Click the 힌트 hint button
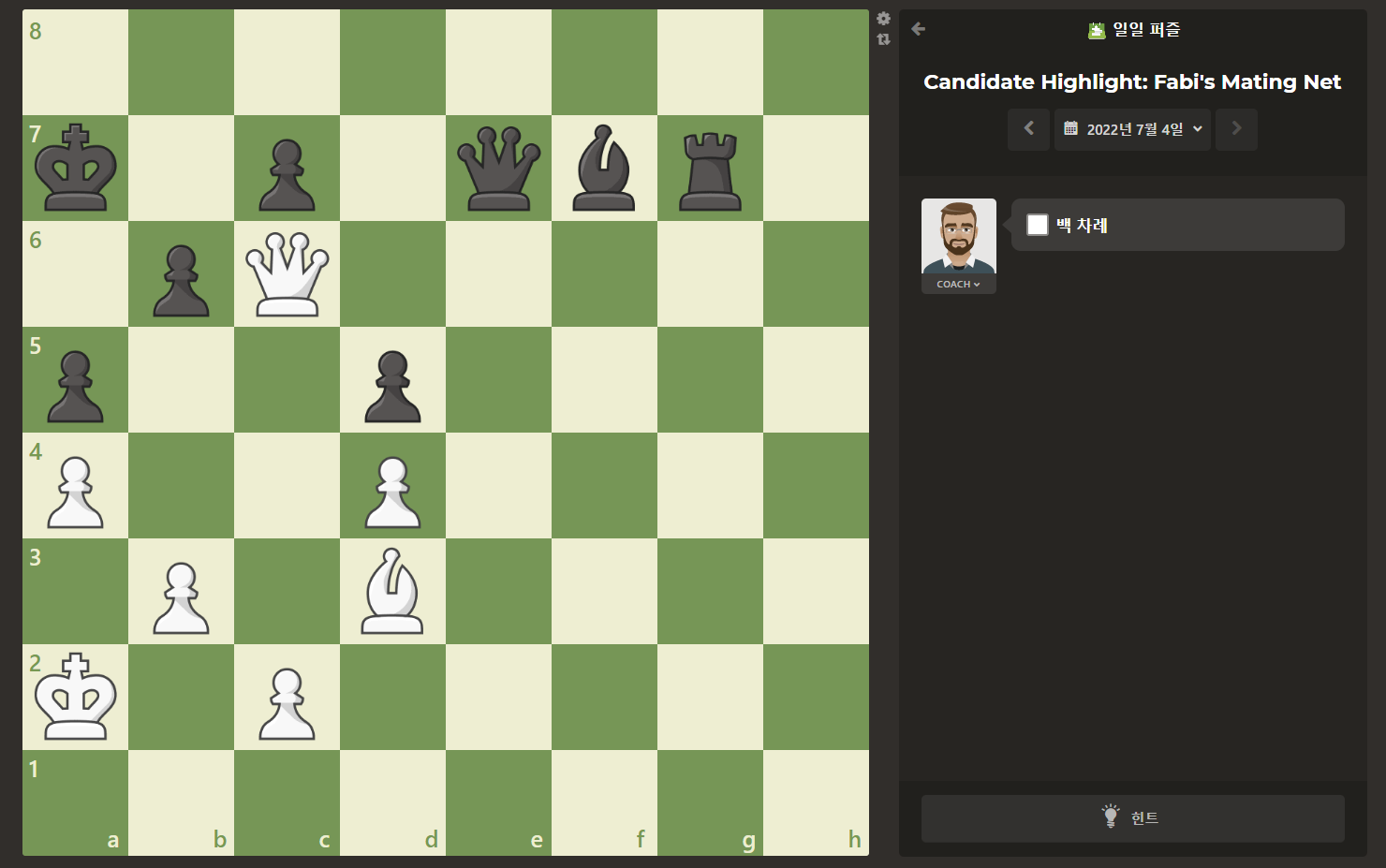 click(x=1133, y=818)
